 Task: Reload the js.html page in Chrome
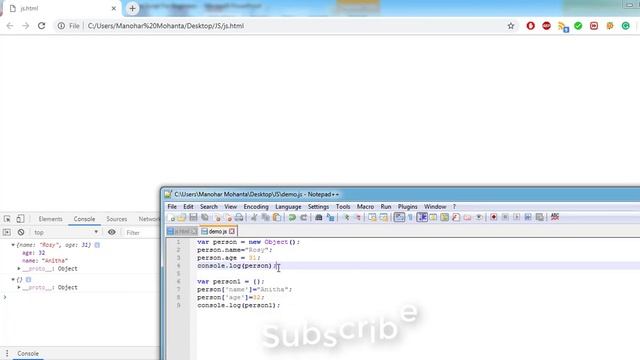click(x=42, y=26)
